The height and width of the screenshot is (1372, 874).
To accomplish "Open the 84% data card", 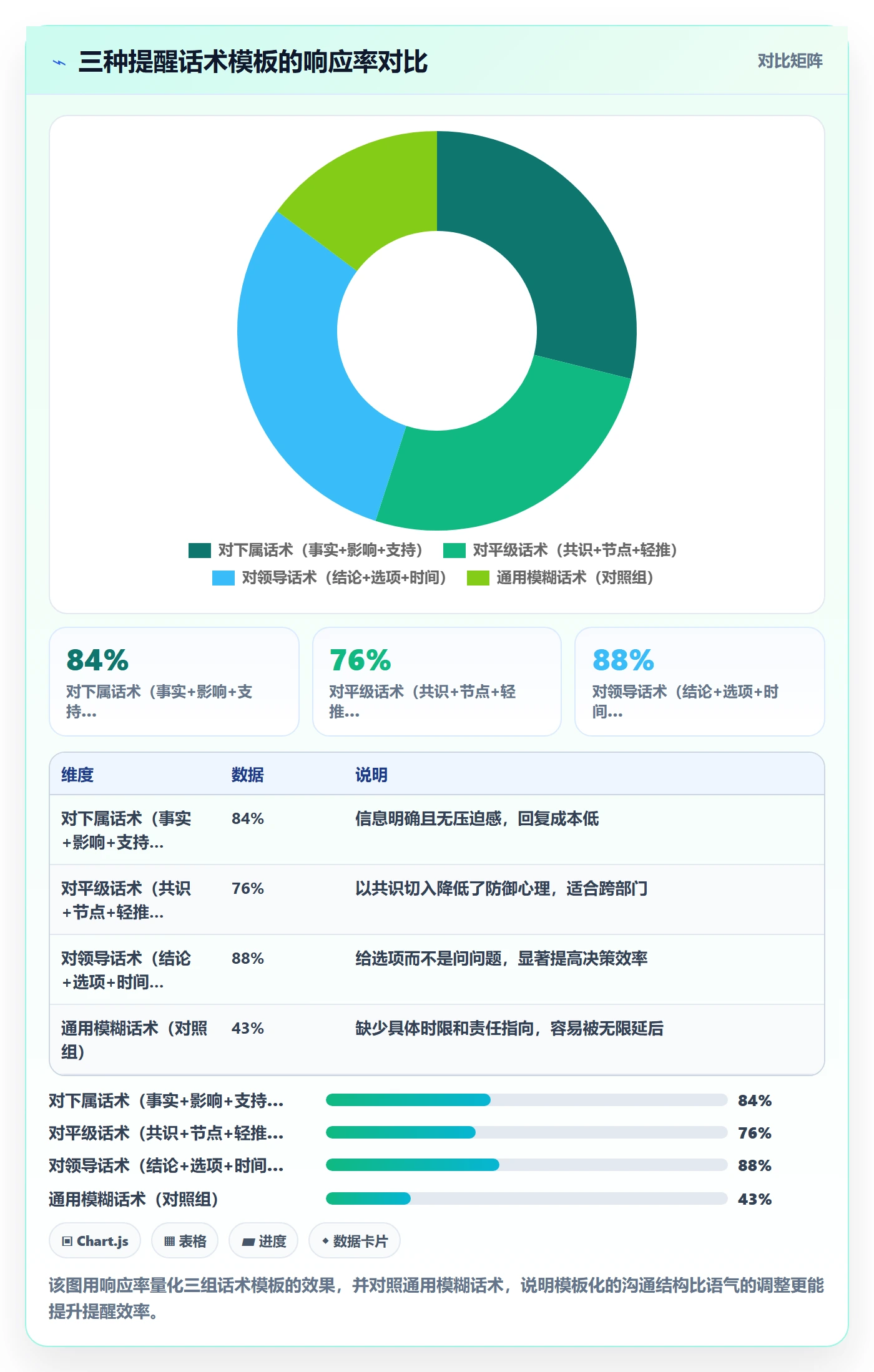I will coord(174,682).
